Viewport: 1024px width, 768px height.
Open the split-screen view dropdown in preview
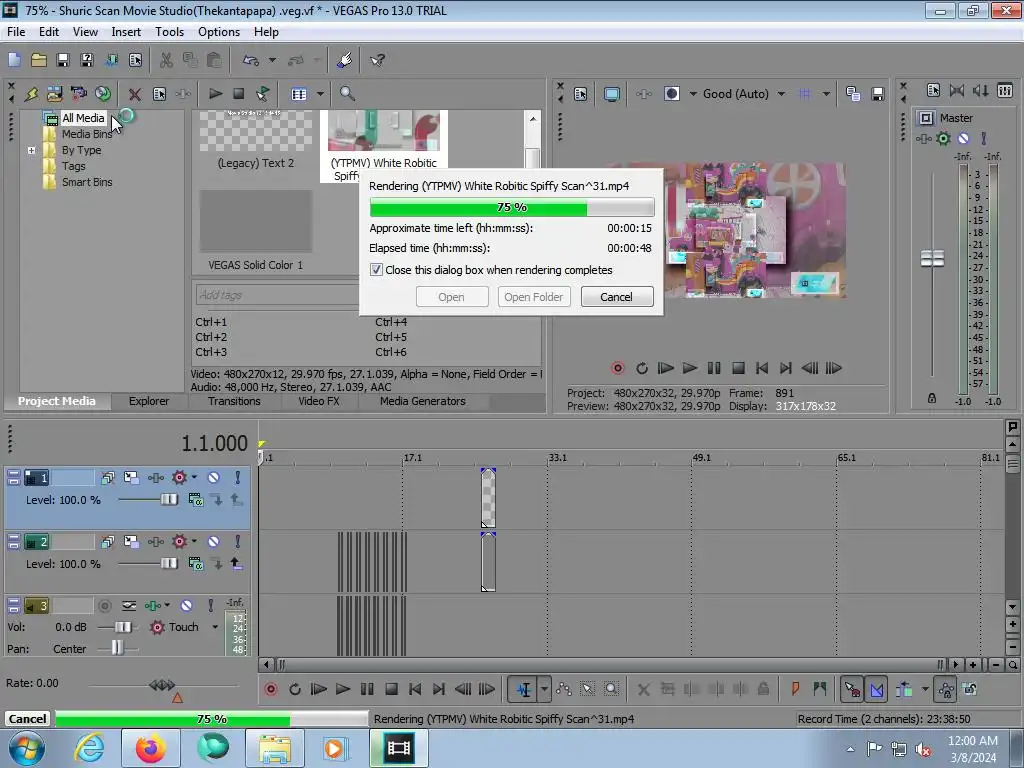click(x=693, y=94)
